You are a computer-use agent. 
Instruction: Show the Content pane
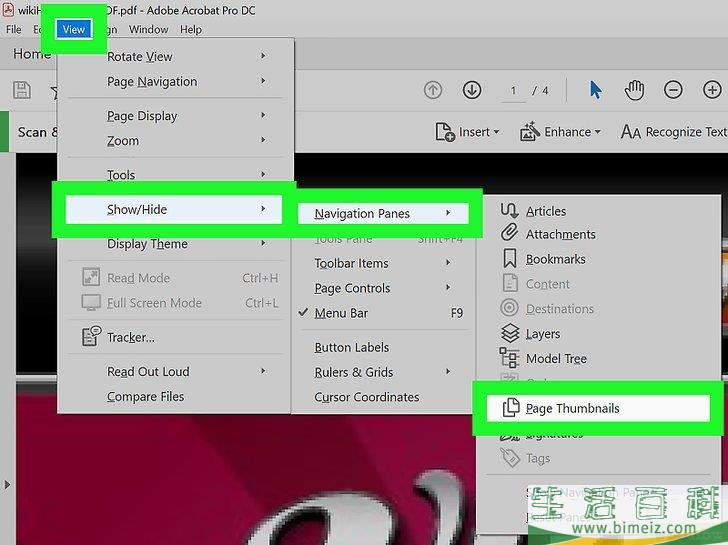(x=599, y=284)
